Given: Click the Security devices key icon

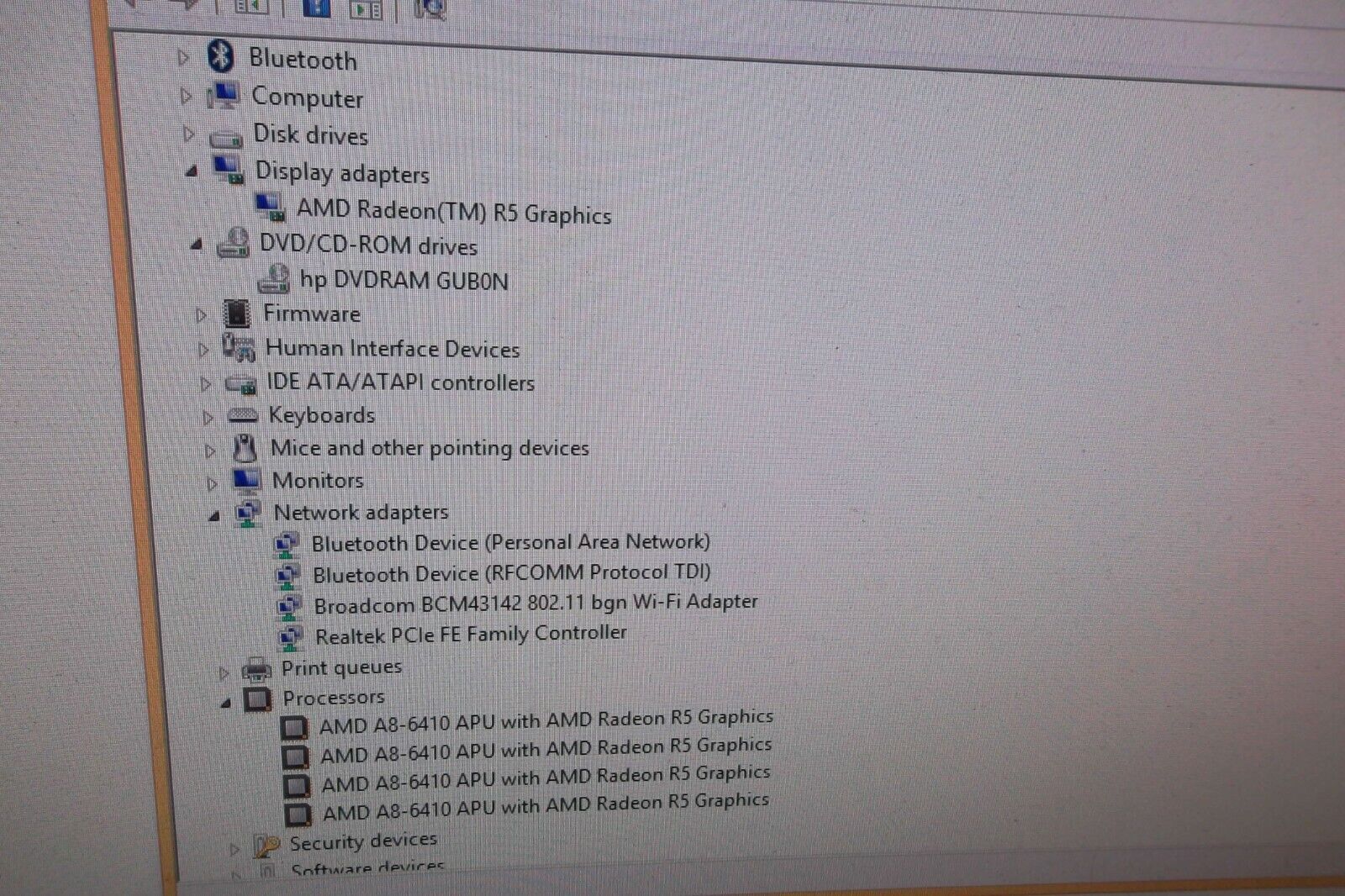Looking at the screenshot, I should click(x=266, y=844).
